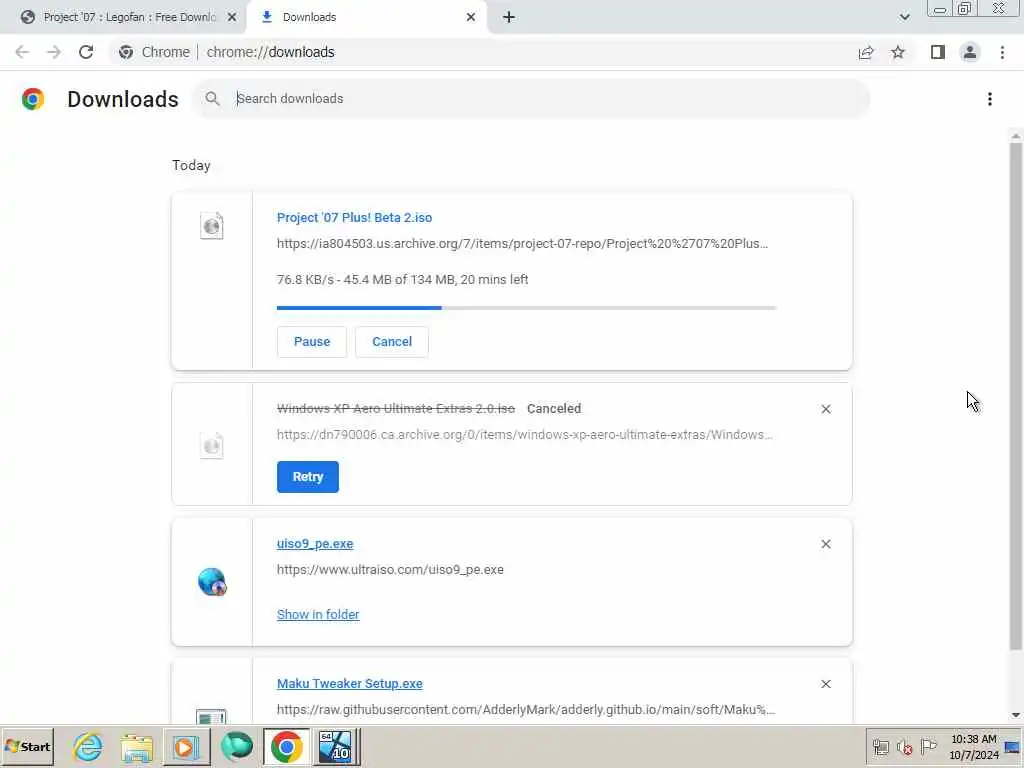Screen dimensions: 1024x768
Task: Click the githubusercontent URL for Maku Tweaker
Action: [x=526, y=710]
